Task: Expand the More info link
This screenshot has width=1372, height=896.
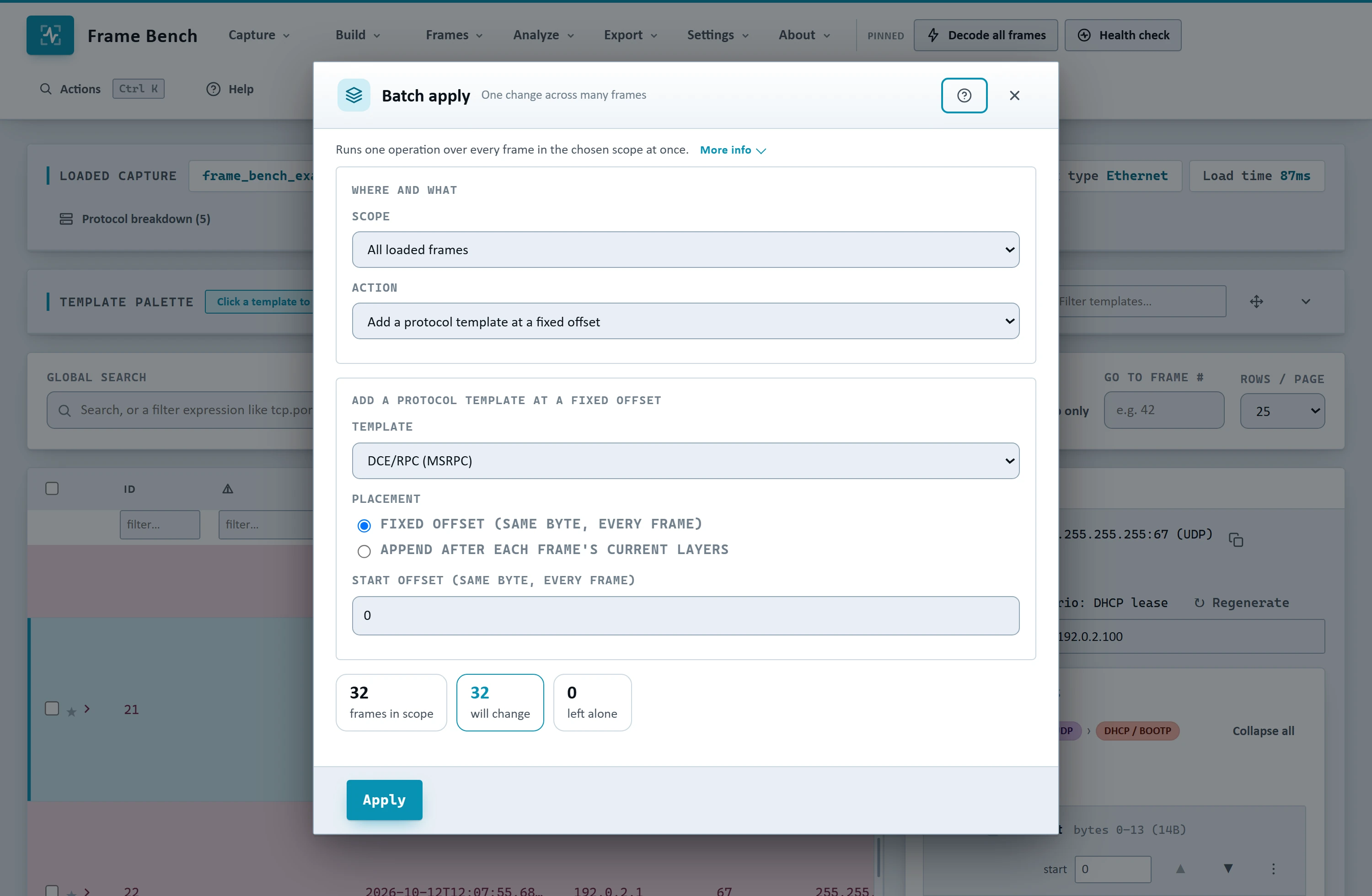Action: tap(733, 150)
